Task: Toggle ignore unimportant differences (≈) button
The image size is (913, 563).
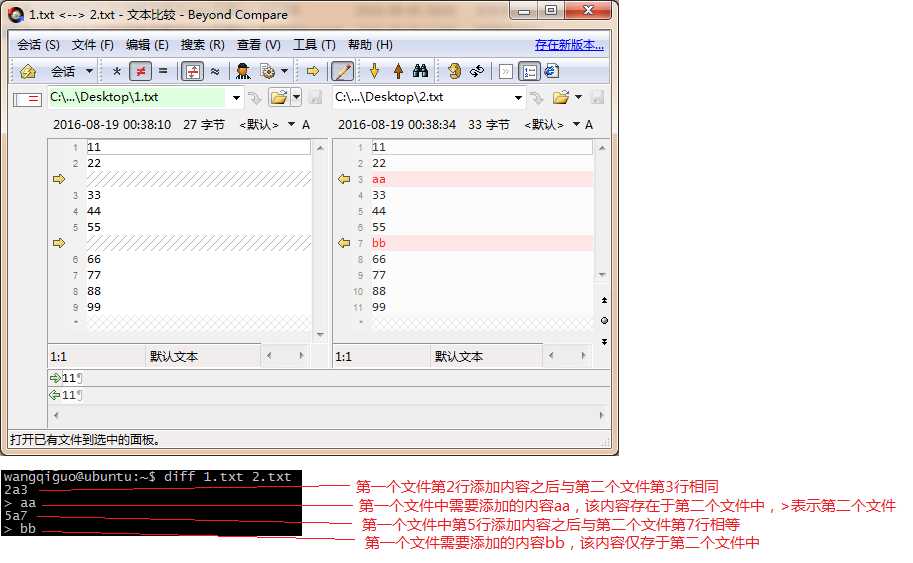Action: point(215,71)
